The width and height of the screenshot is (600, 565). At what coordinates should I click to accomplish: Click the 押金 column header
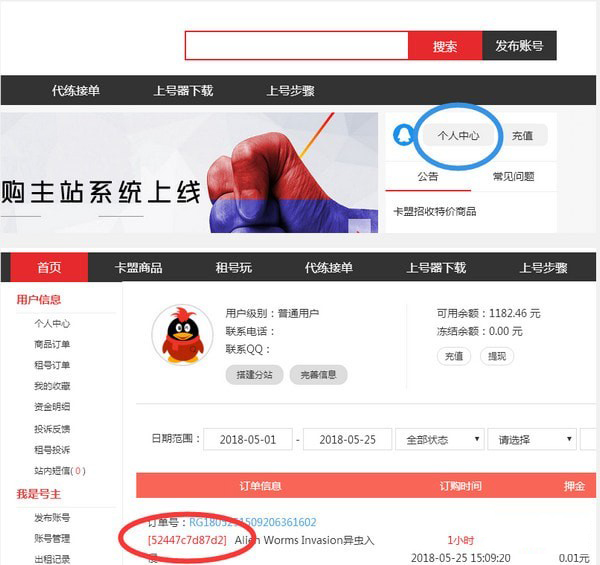coord(574,486)
